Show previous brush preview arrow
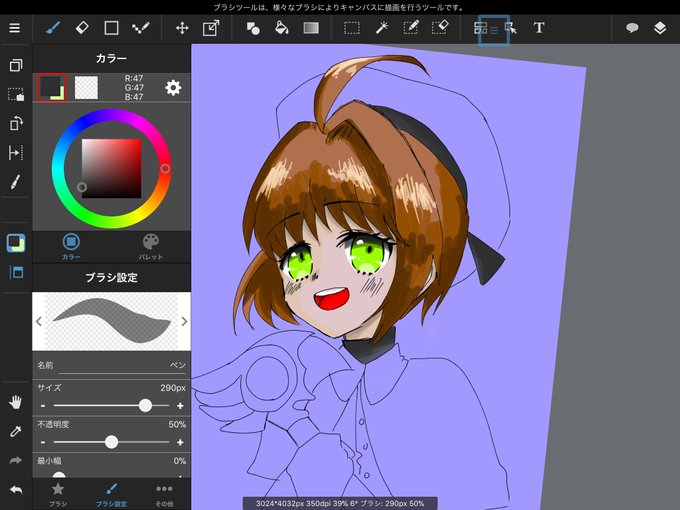The width and height of the screenshot is (680, 510). click(x=39, y=321)
